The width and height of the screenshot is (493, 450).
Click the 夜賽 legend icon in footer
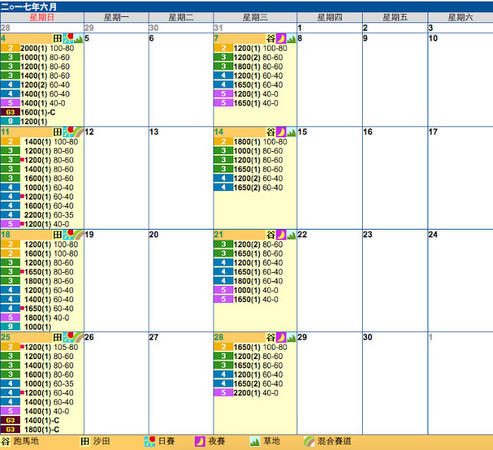coord(200,441)
